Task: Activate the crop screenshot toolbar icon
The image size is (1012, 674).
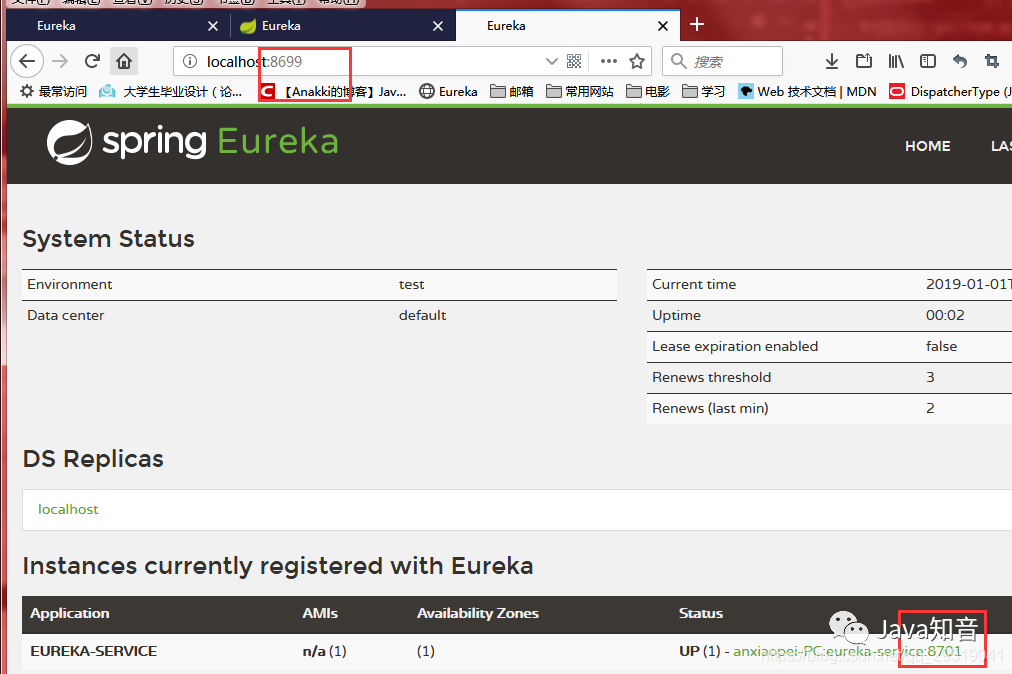Action: pos(992,61)
